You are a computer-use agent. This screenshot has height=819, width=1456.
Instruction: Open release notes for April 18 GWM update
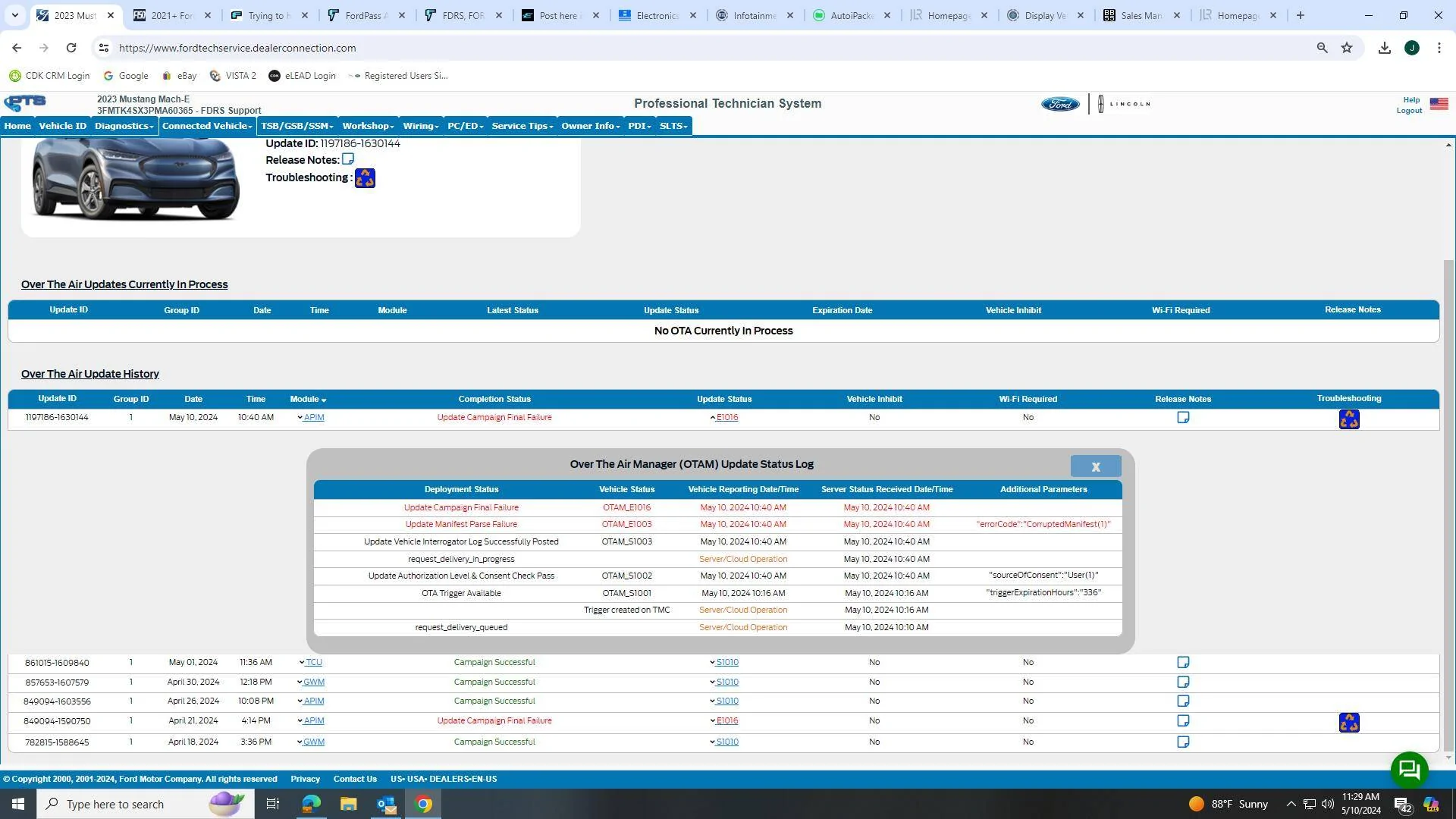click(1183, 742)
